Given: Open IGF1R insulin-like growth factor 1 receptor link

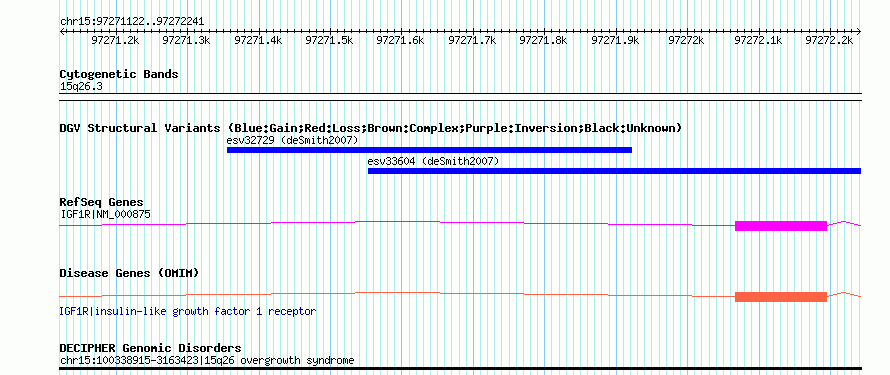Looking at the screenshot, I should (x=188, y=311).
